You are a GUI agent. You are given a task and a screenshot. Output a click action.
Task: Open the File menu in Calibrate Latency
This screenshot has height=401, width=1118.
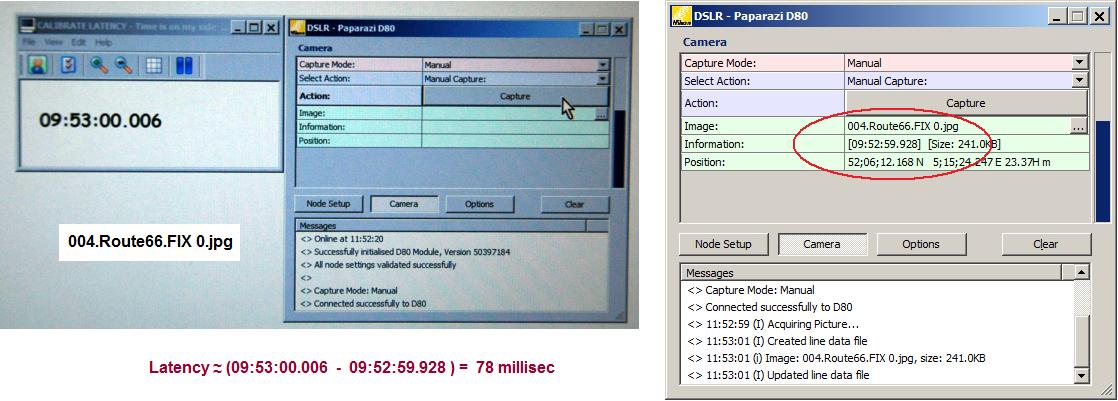tap(29, 43)
